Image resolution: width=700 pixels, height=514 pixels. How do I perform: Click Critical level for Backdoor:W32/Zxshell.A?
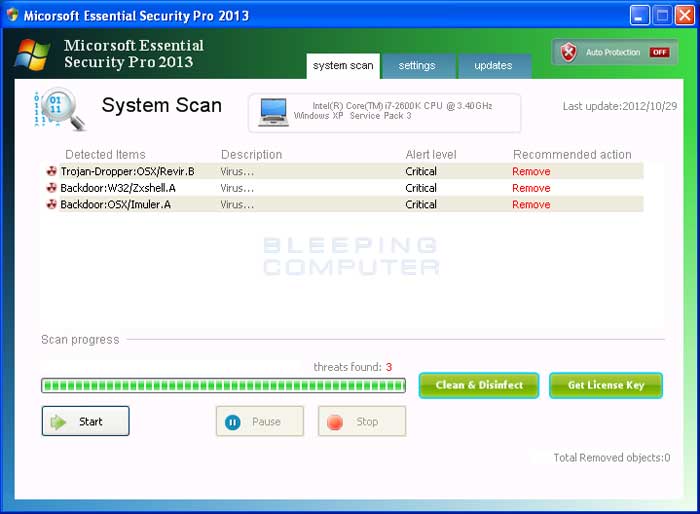tap(421, 188)
